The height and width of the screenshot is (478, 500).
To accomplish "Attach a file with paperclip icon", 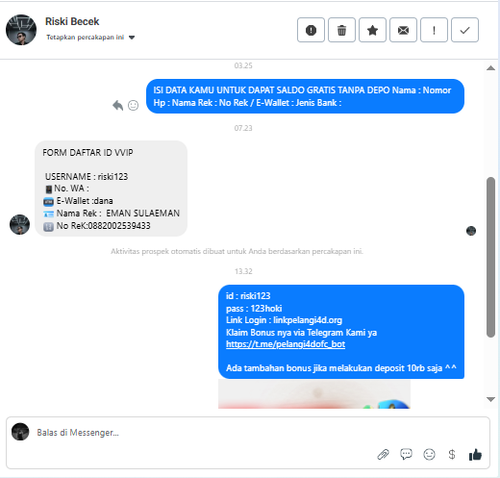I will tap(383, 454).
